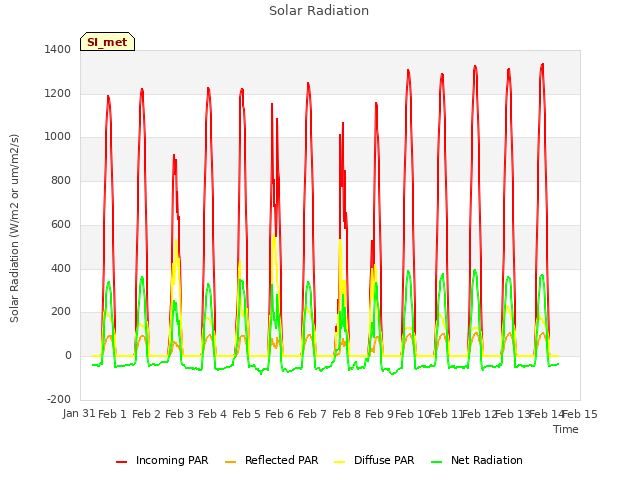Viewport: 640px width, 480px height.
Task: Select the Reflected PAR legend label
Action: [x=281, y=460]
